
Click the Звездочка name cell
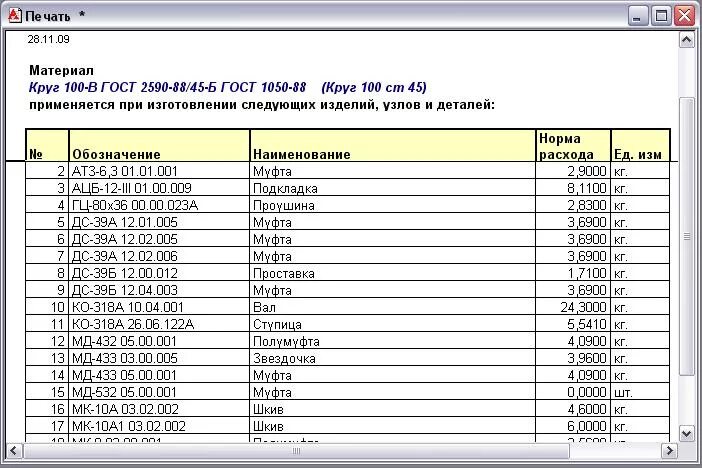393,358
